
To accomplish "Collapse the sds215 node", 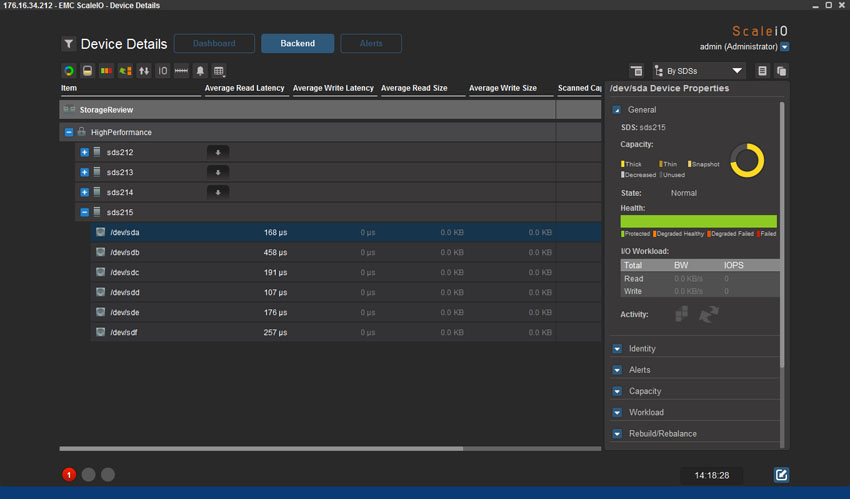I will click(84, 212).
